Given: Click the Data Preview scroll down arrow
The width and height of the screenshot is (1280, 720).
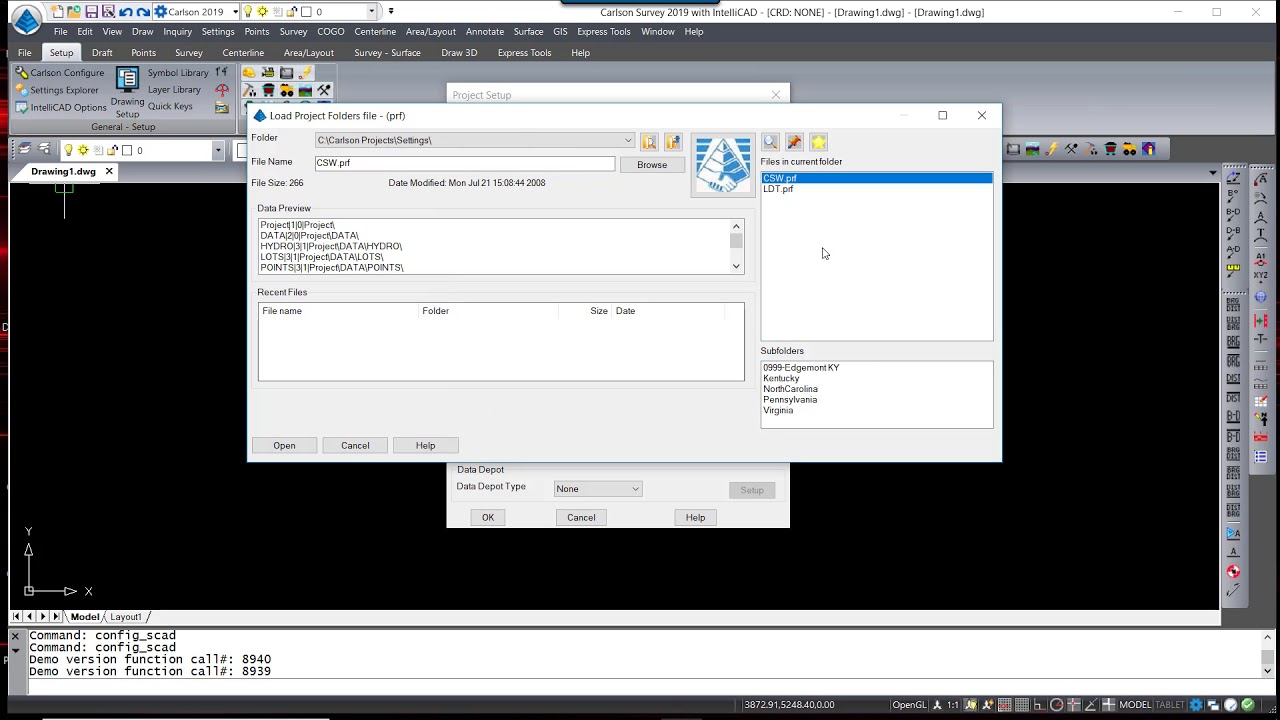Looking at the screenshot, I should (737, 267).
